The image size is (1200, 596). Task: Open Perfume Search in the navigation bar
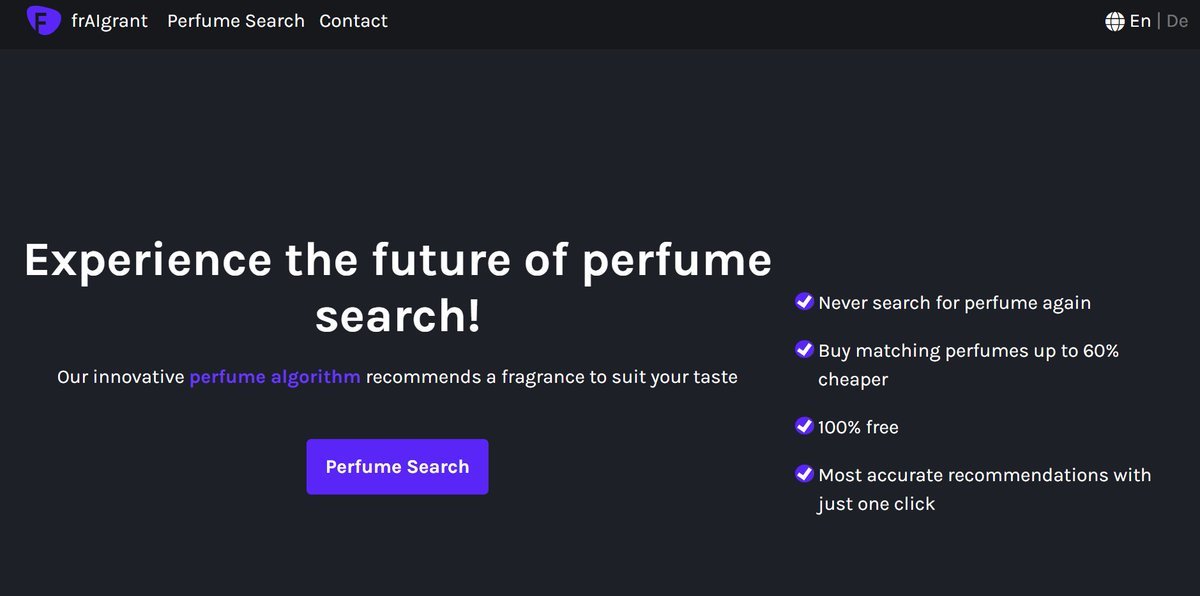point(235,21)
